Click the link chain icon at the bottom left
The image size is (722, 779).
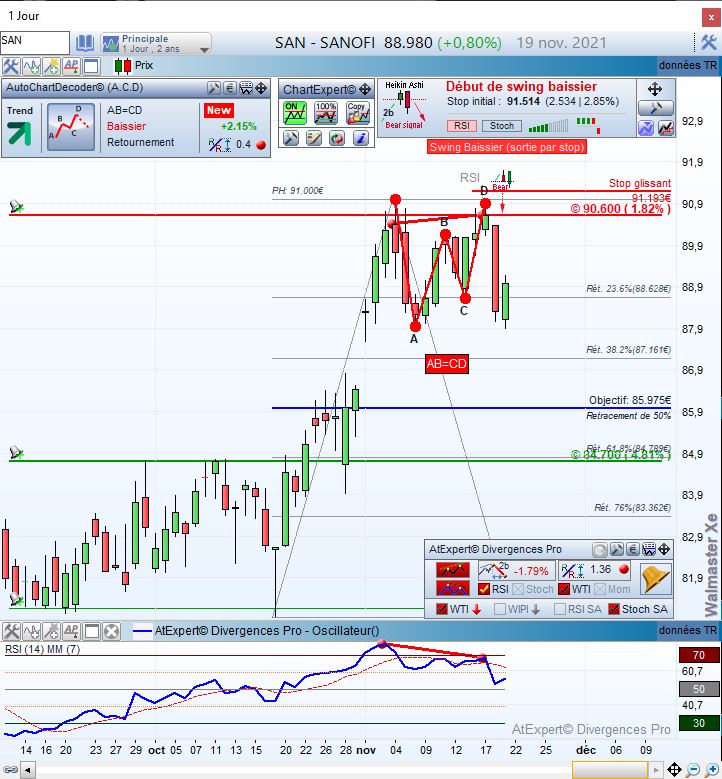10,770
